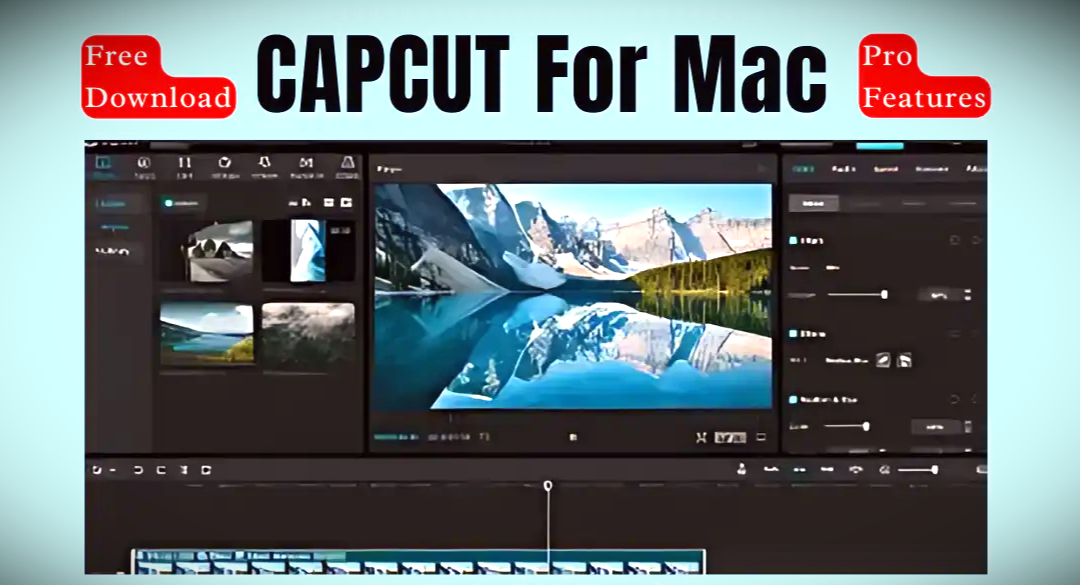Open the aspect ratio button below the preview
Image resolution: width=1080 pixels, height=585 pixels.
pos(730,438)
